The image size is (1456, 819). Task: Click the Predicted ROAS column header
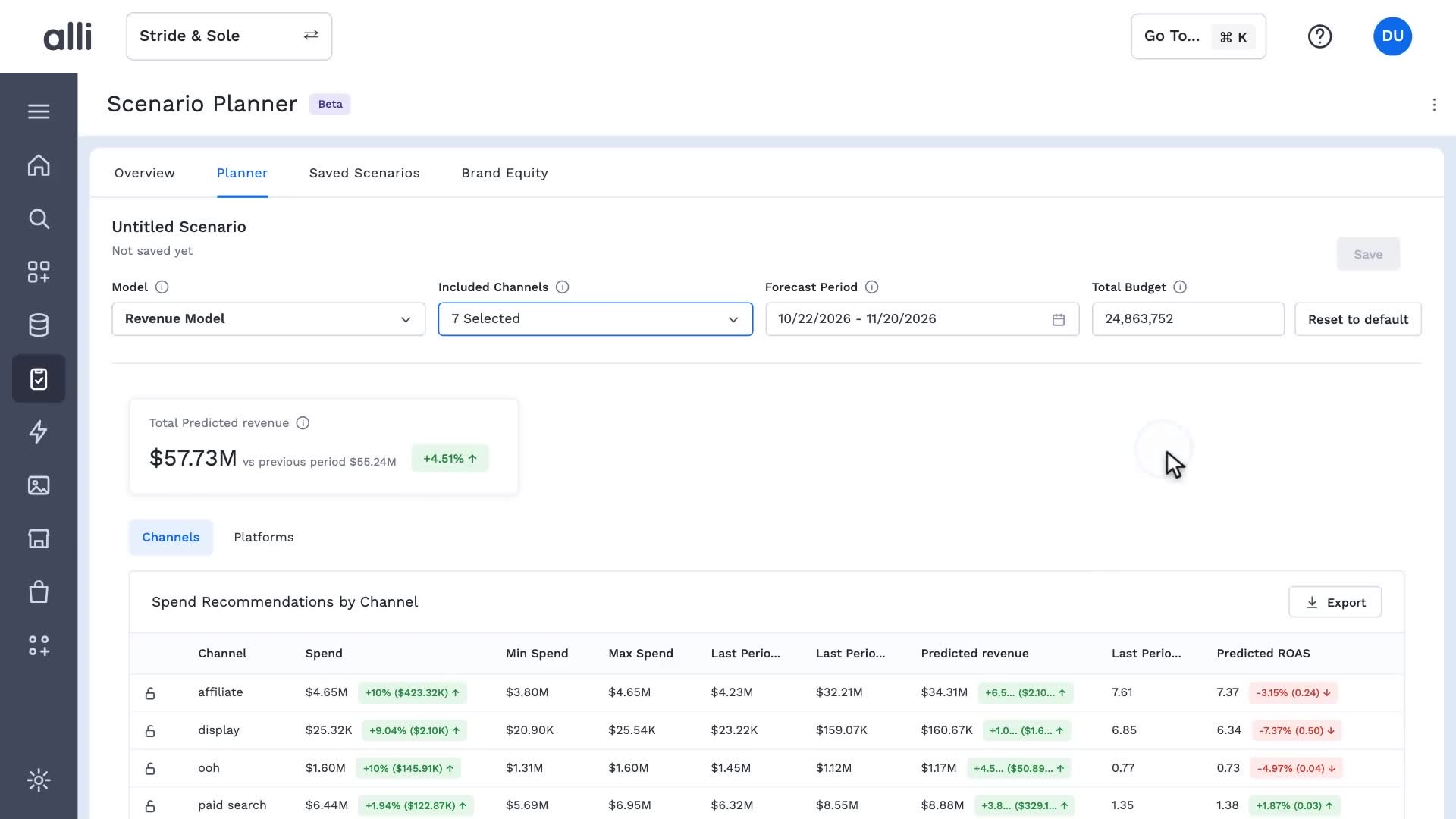[x=1263, y=654]
